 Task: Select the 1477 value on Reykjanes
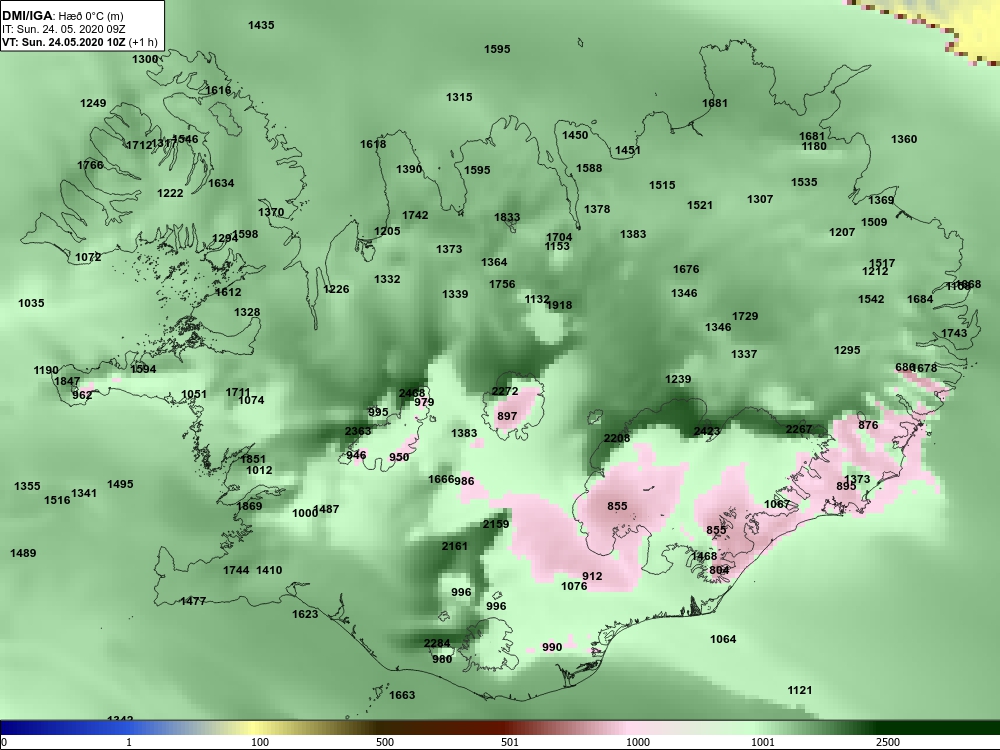tap(193, 601)
